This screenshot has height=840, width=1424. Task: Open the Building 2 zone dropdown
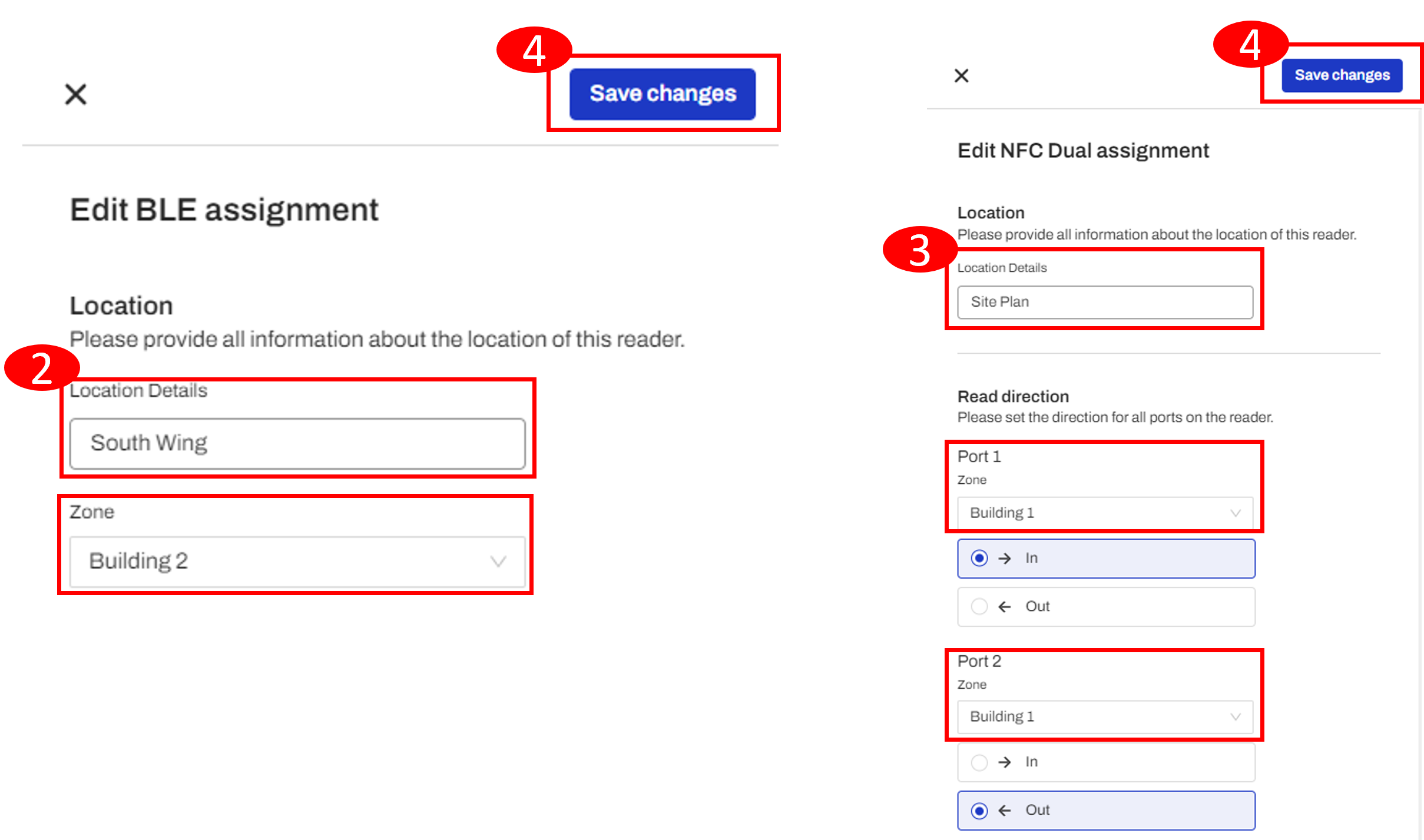pyautogui.click(x=297, y=561)
